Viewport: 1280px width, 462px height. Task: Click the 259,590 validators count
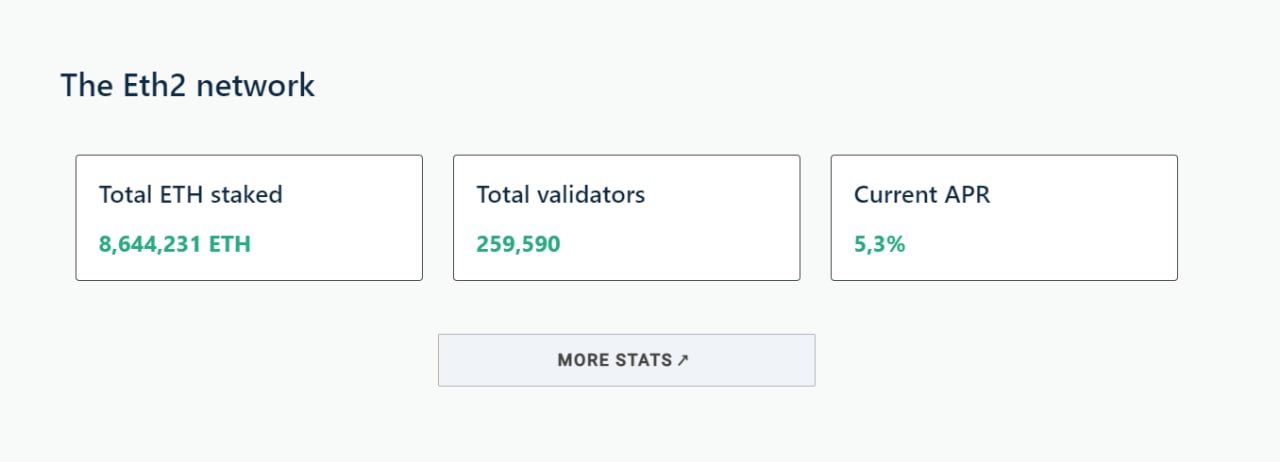(518, 244)
